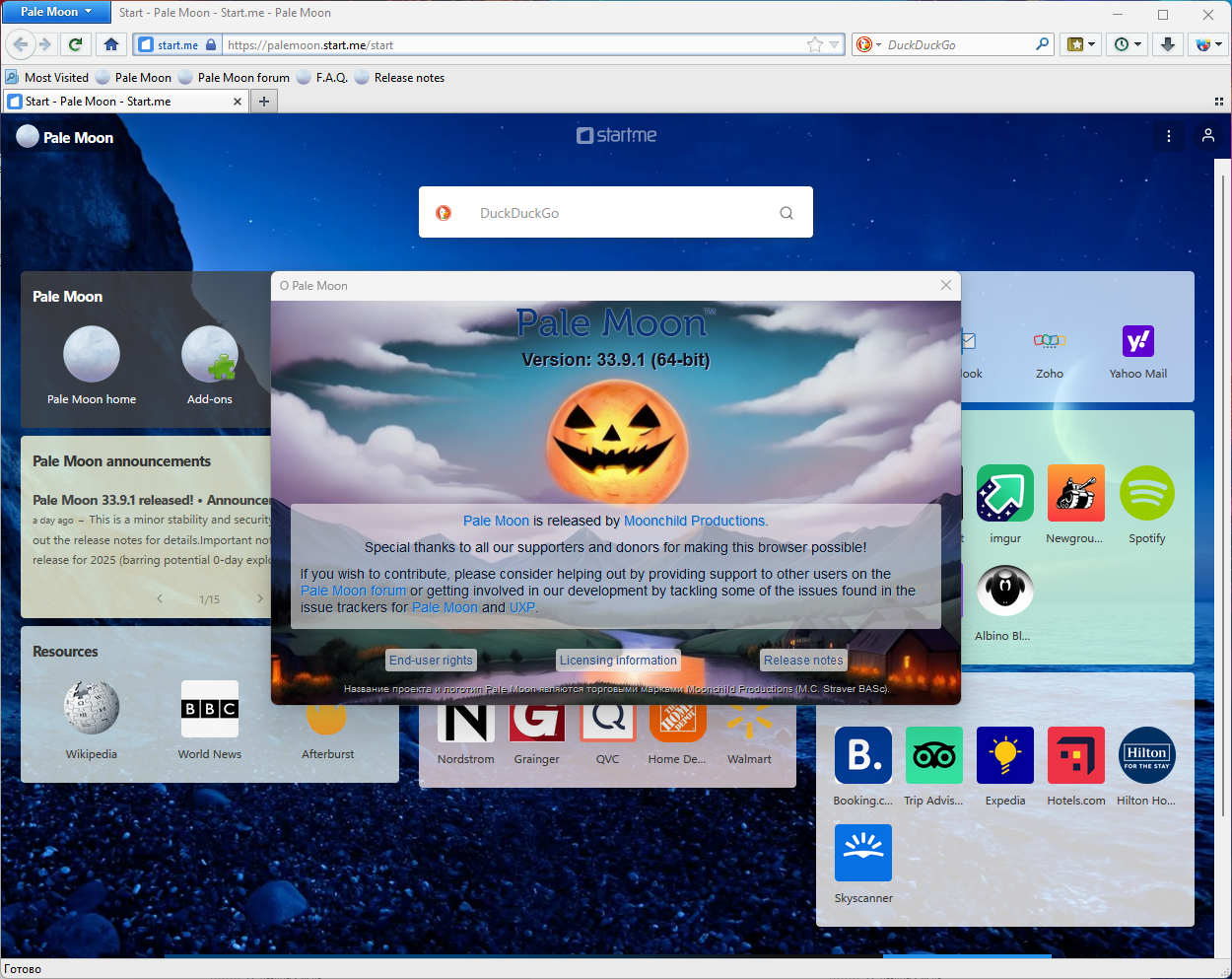Click the start.me site identity button
This screenshot has height=979, width=1232.
tap(176, 44)
